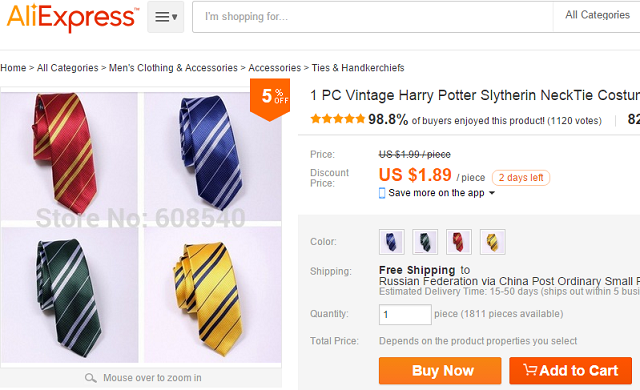Select the green tie color option
640x390 pixels.
425,242
